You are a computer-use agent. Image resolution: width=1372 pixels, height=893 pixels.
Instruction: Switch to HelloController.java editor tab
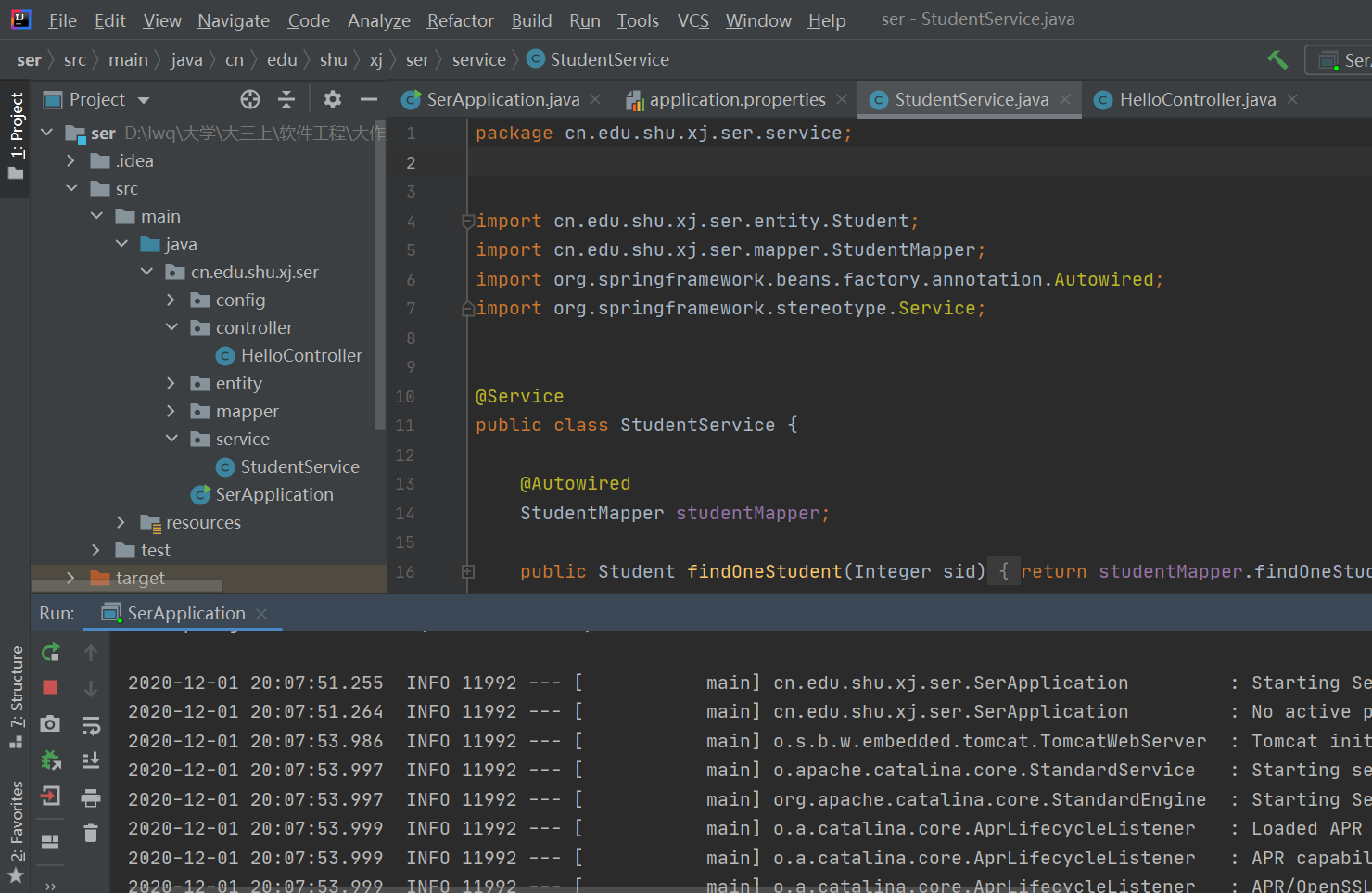tap(1196, 99)
